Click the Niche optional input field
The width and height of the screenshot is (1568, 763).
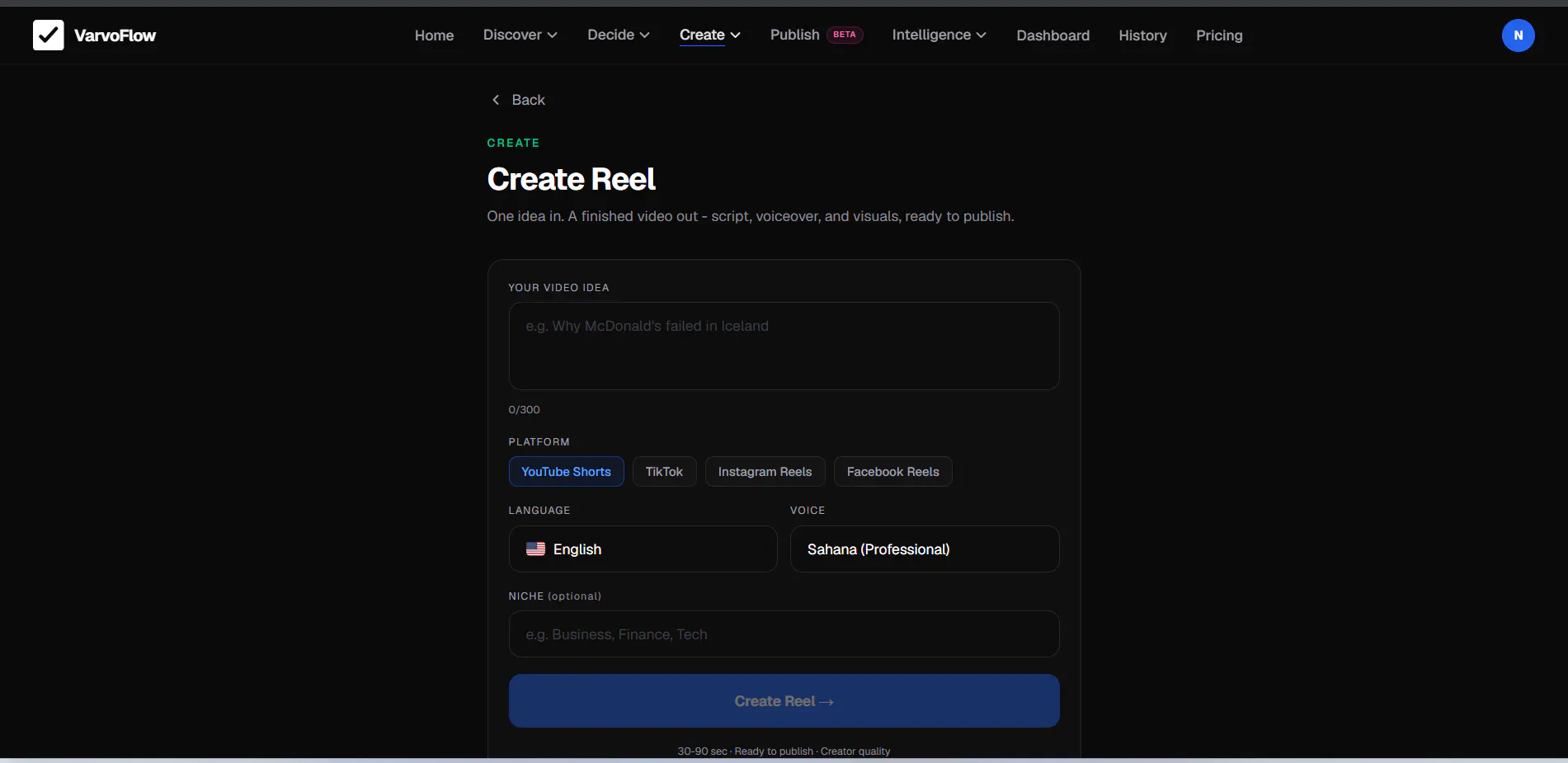click(x=784, y=633)
